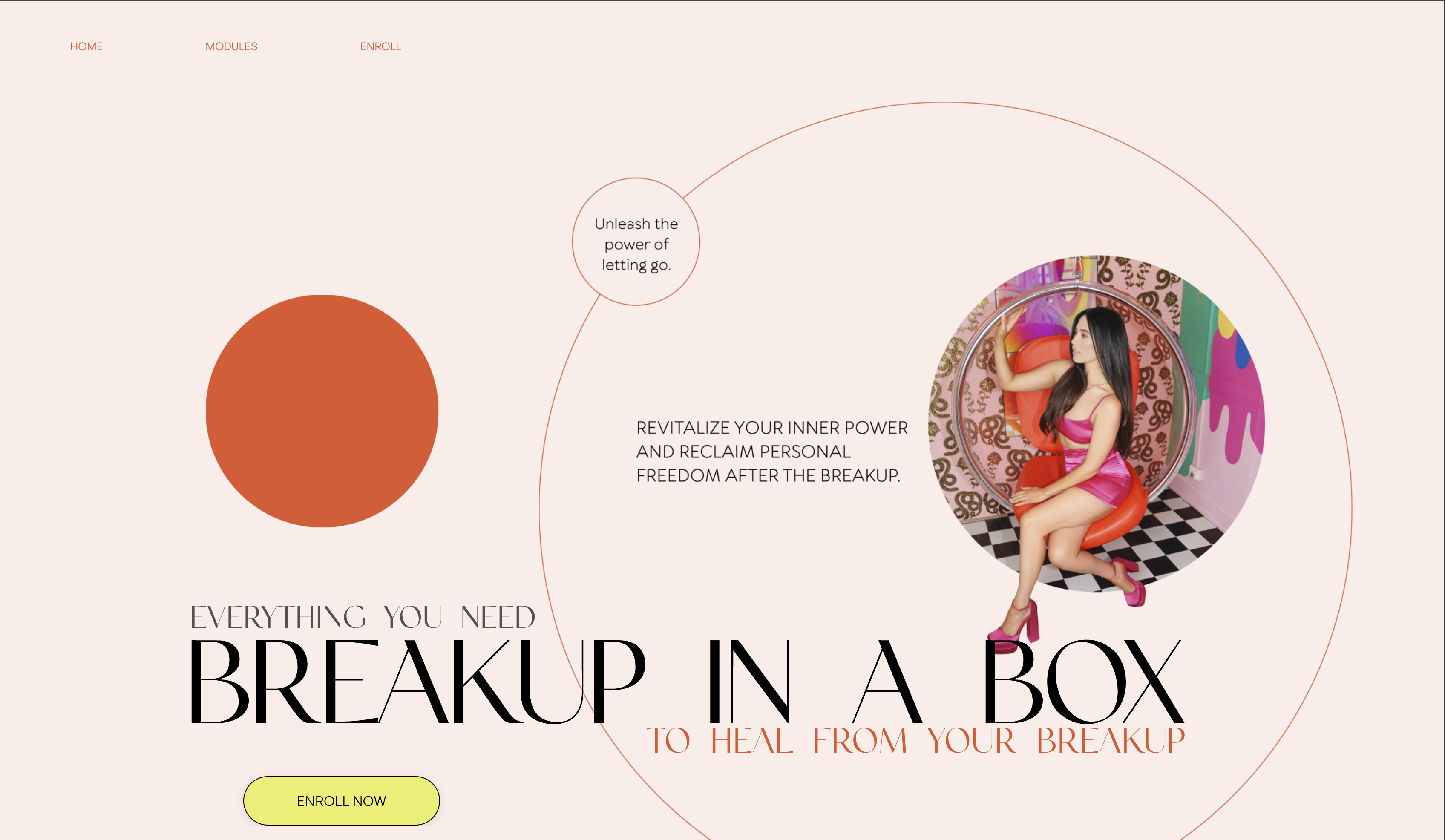Click 'TO HEAL FROM YOUR BREAKUP' subtitle
The width and height of the screenshot is (1445, 840).
tap(915, 740)
